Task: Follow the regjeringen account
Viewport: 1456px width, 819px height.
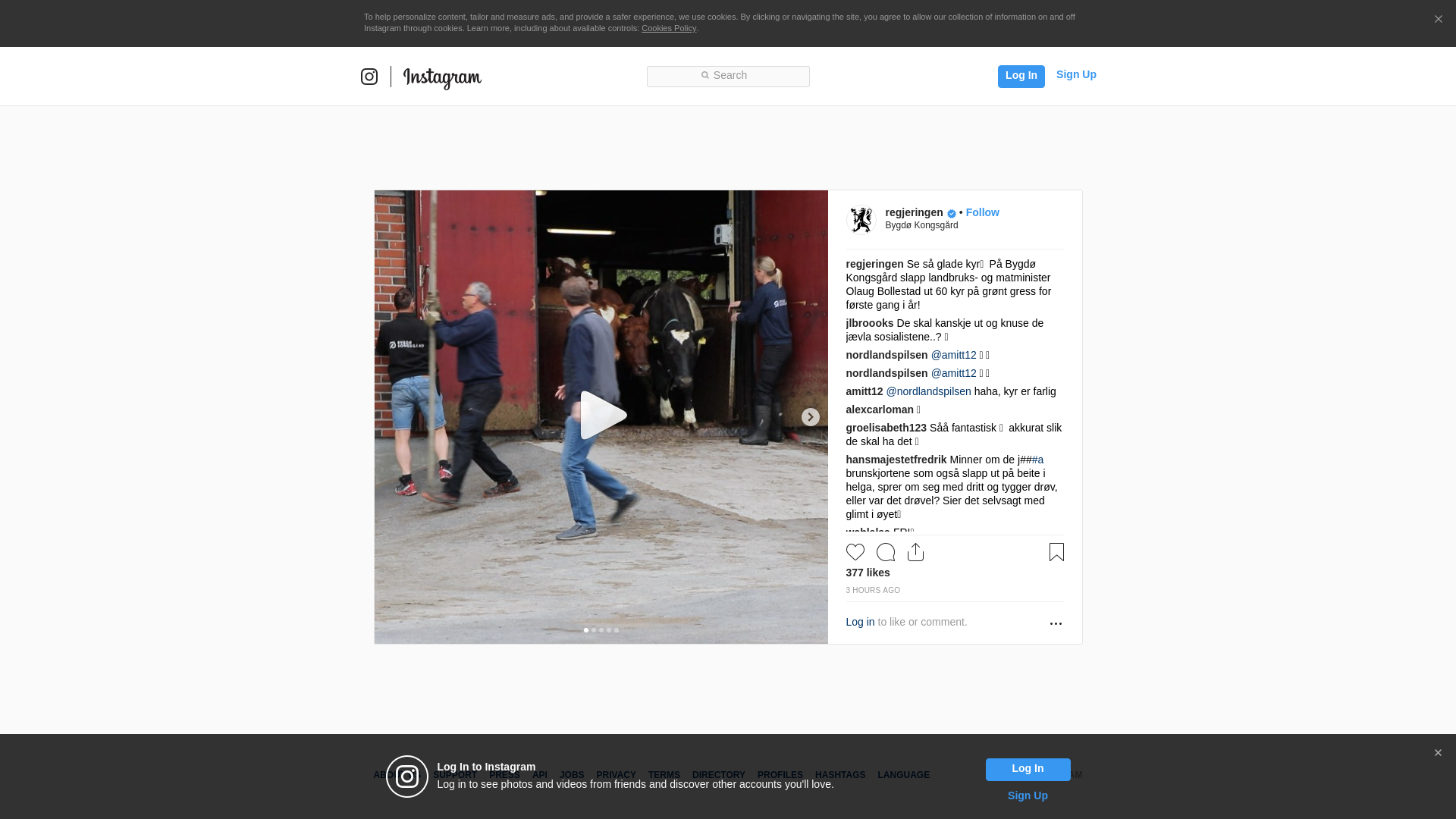Action: point(982,212)
